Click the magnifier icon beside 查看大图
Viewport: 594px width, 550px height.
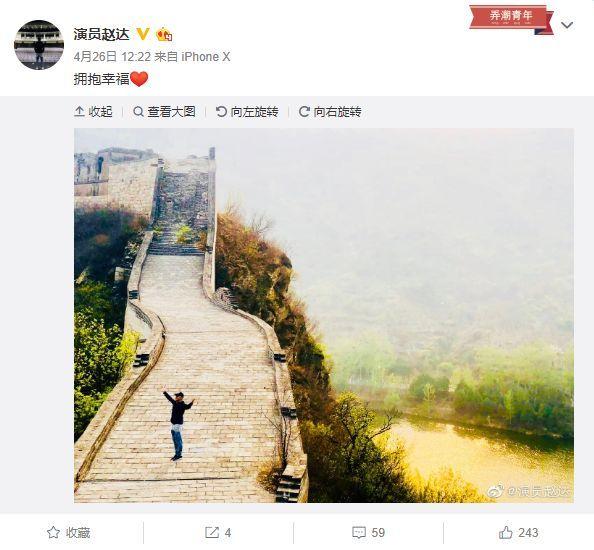click(x=138, y=112)
